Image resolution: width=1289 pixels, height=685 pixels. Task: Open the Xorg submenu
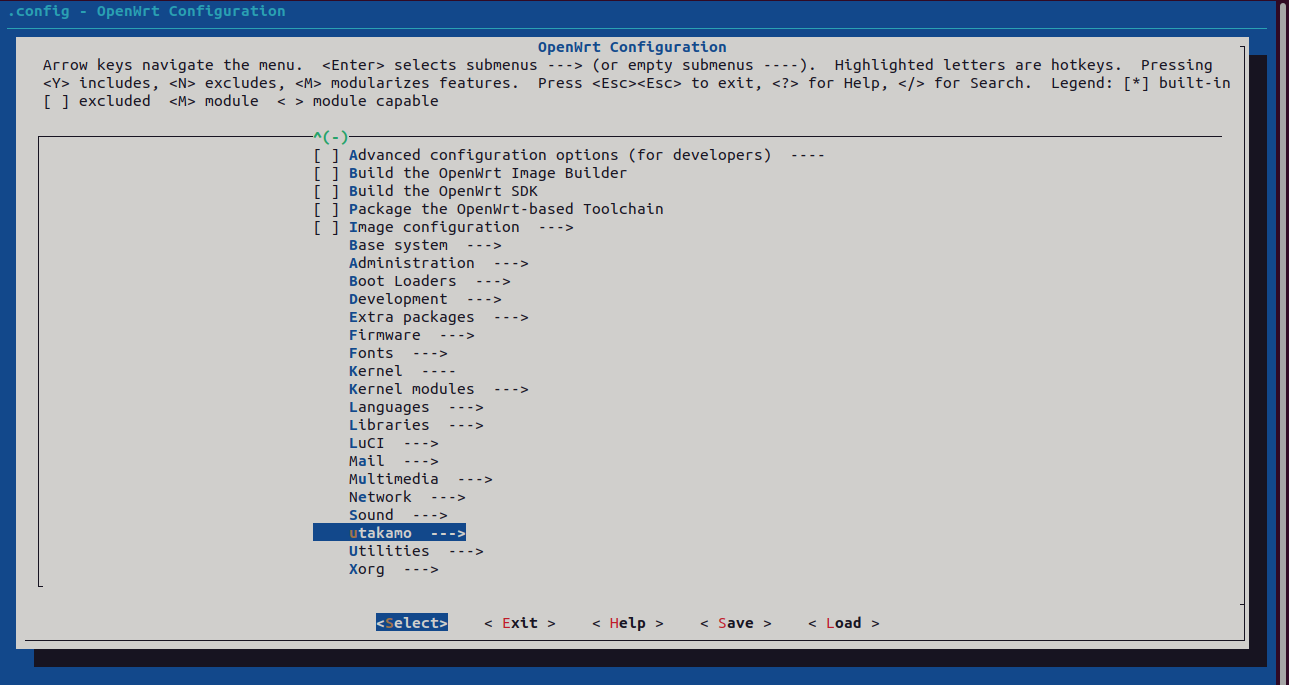tap(393, 569)
